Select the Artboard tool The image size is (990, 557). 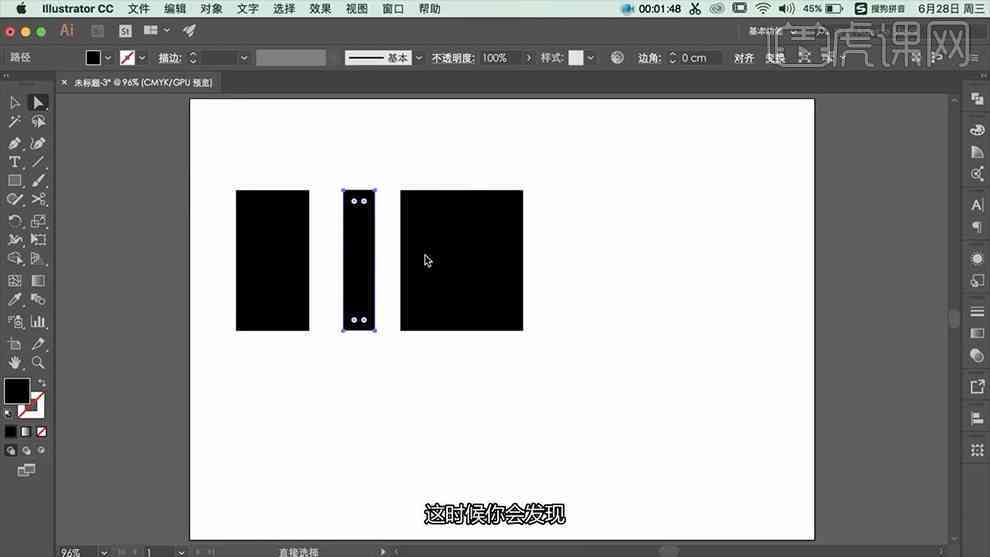coord(15,344)
